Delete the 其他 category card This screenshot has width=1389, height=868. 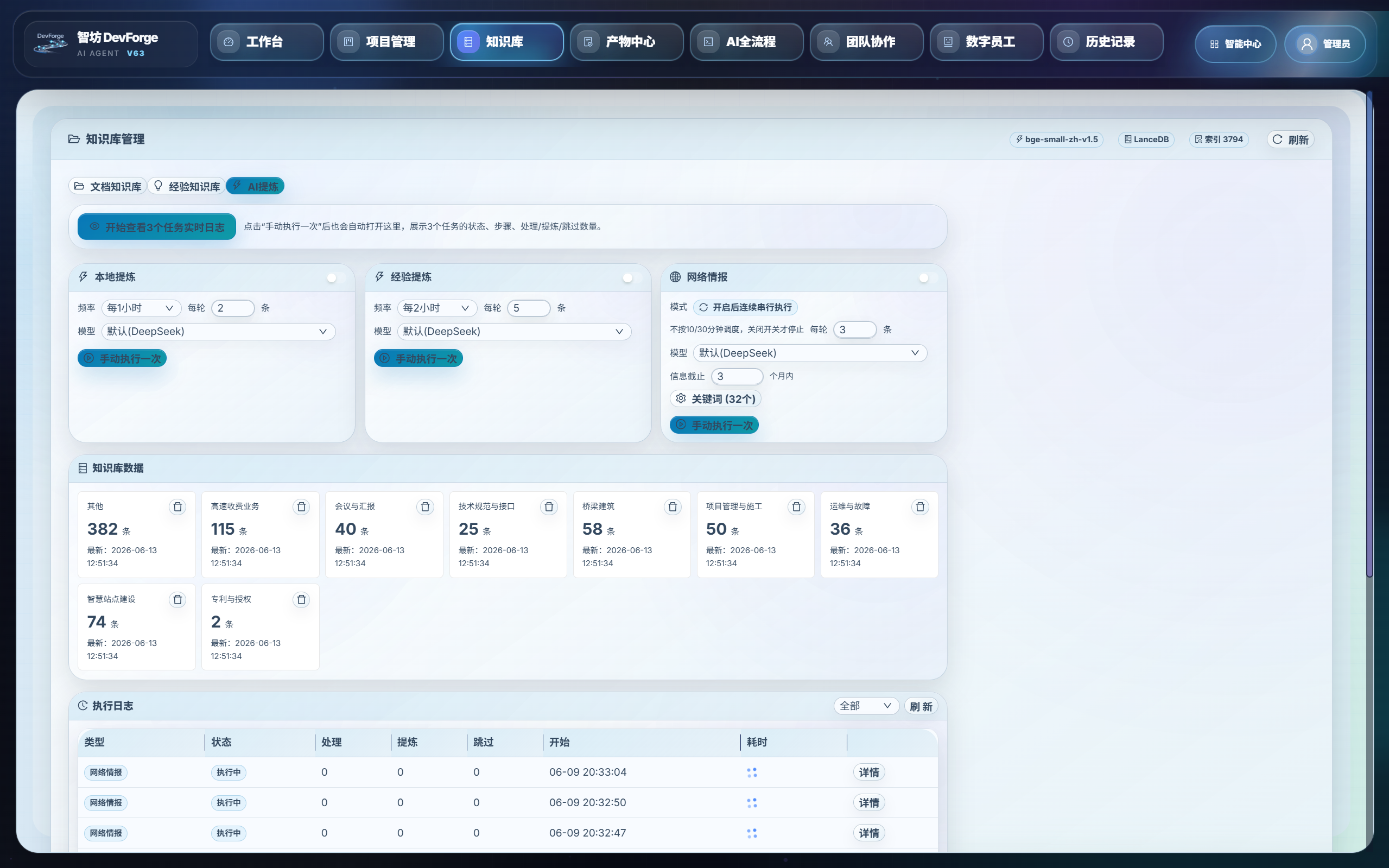click(177, 507)
